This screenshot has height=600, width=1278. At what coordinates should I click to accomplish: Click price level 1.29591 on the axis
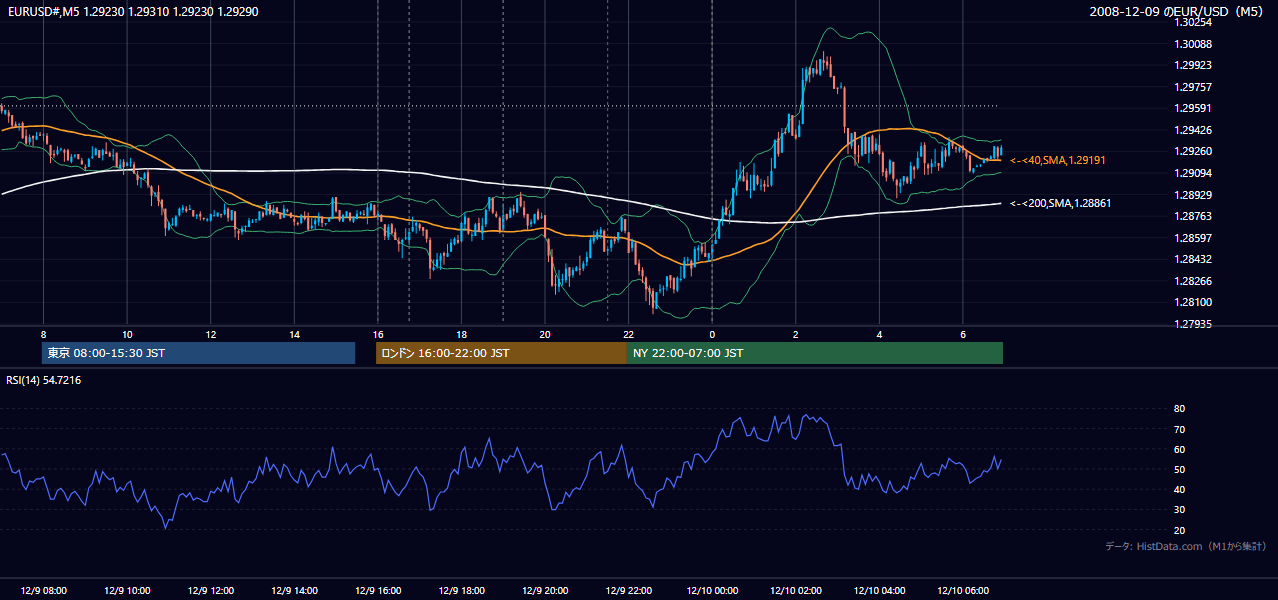point(1193,108)
